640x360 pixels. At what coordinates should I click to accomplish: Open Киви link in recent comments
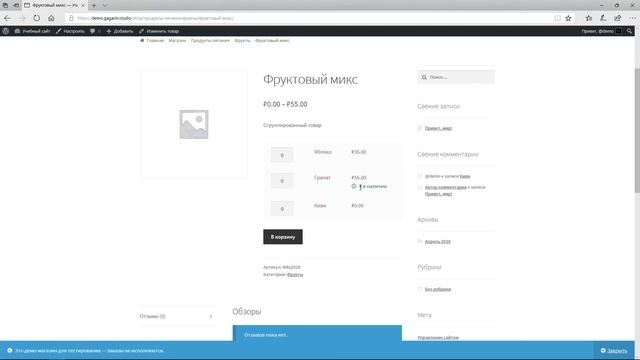point(465,176)
